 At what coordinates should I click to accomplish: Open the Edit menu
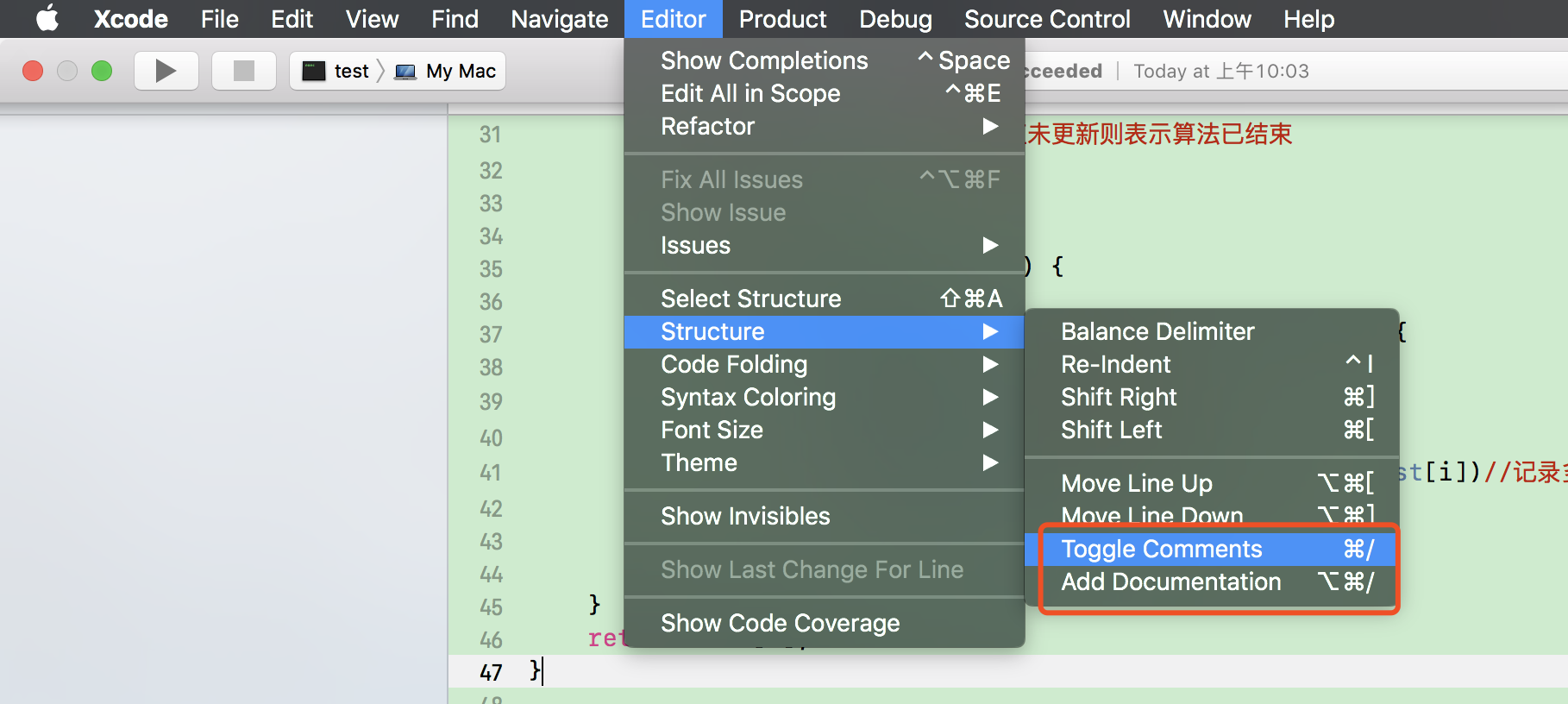(292, 19)
